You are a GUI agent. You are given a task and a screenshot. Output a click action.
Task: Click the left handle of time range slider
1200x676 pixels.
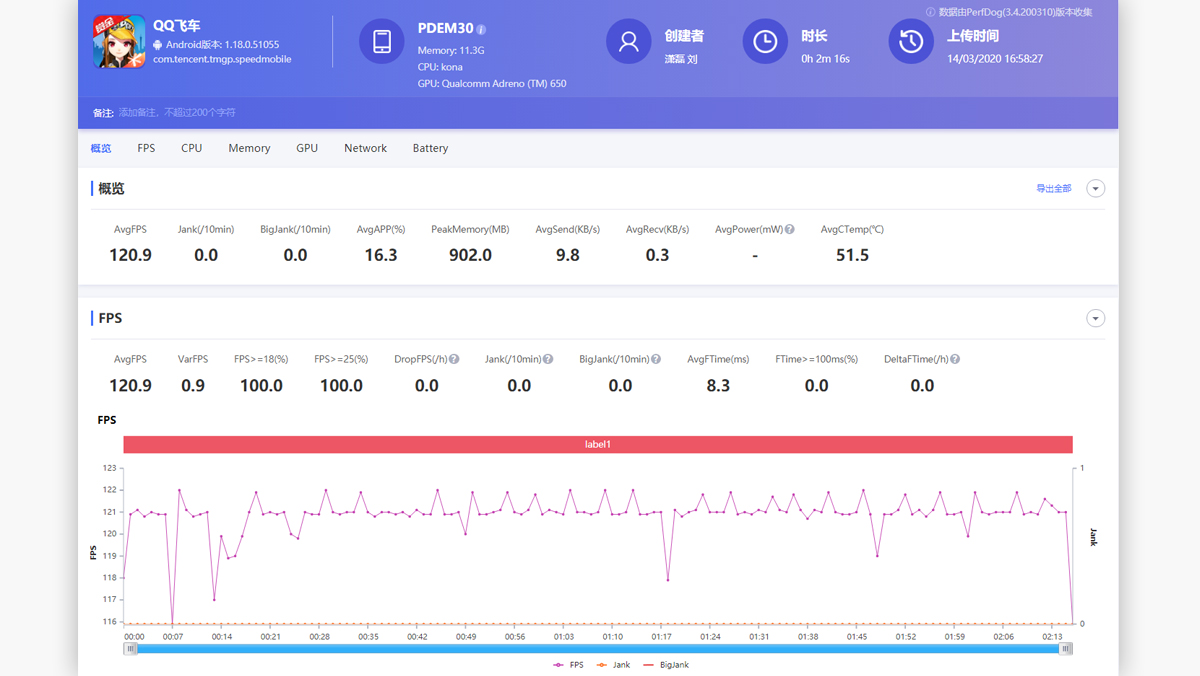coord(130,649)
